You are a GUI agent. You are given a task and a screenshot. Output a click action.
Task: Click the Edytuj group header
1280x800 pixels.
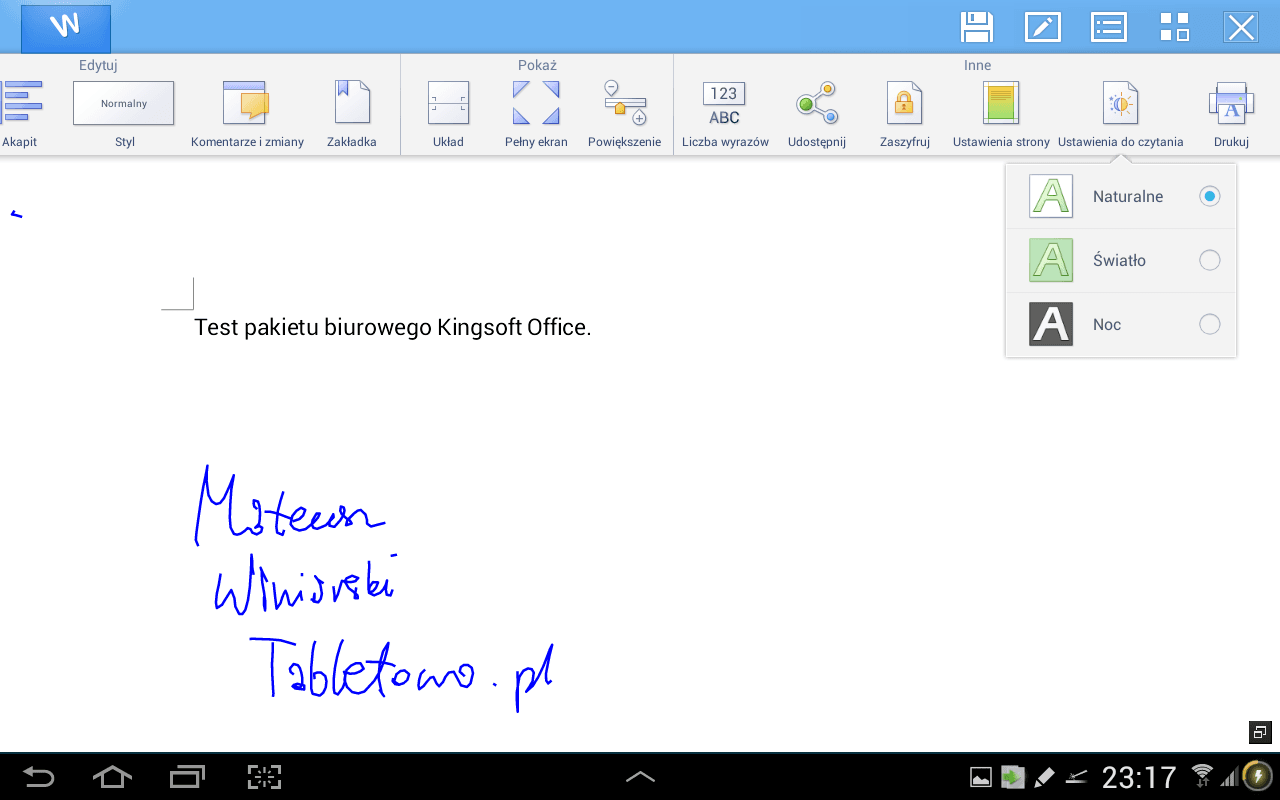tap(98, 65)
